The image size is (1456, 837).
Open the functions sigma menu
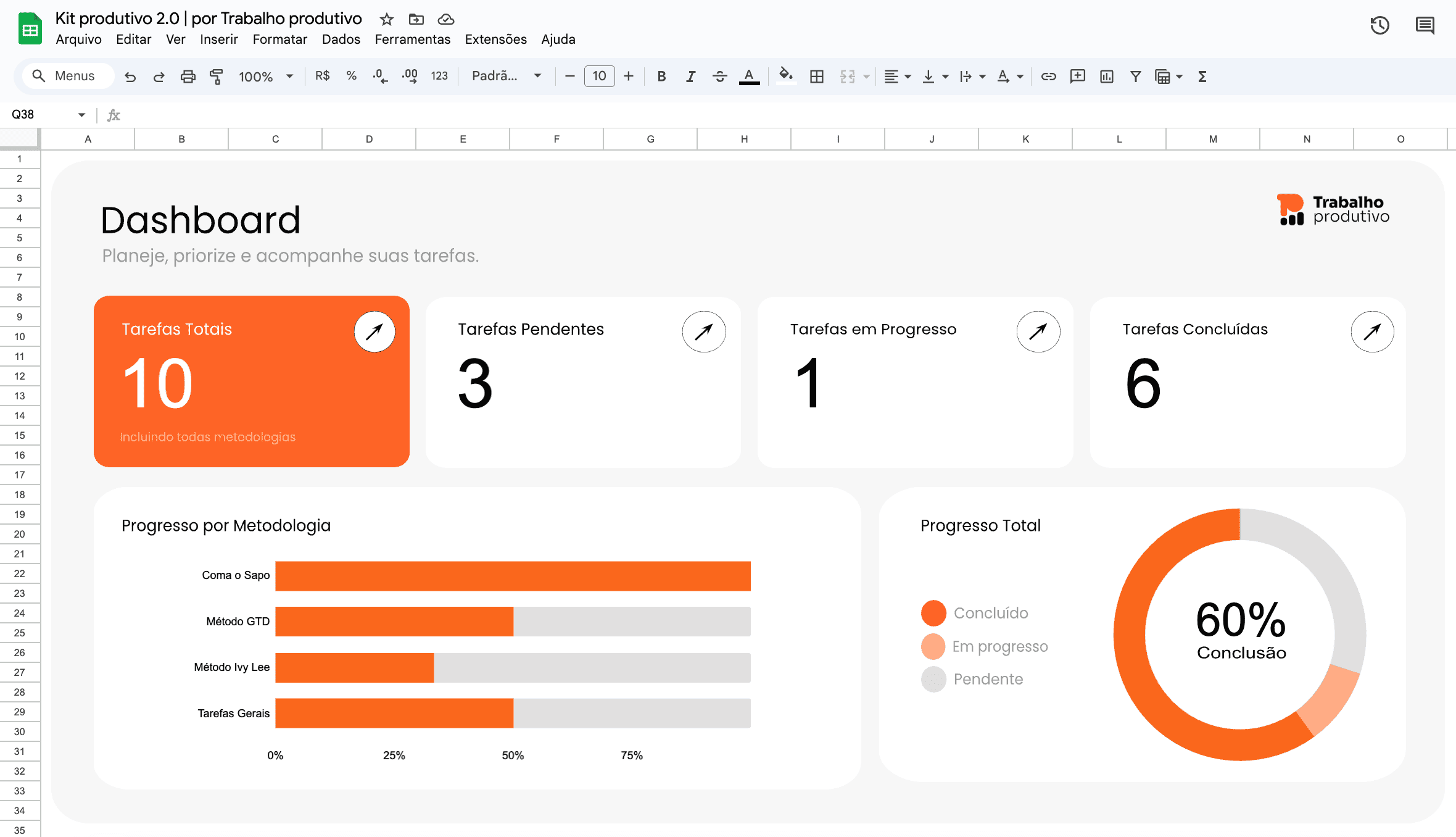1202,77
